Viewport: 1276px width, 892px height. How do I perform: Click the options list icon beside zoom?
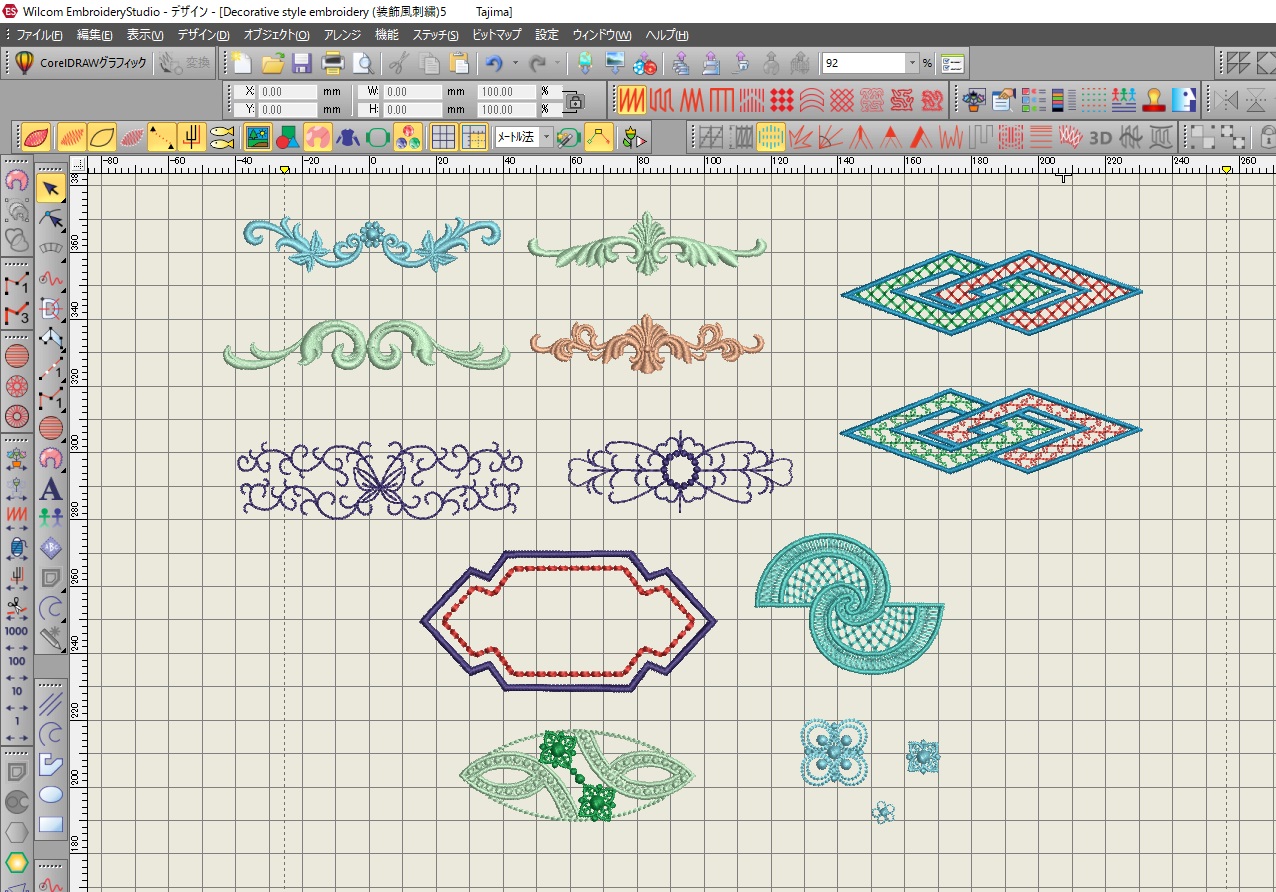click(951, 64)
